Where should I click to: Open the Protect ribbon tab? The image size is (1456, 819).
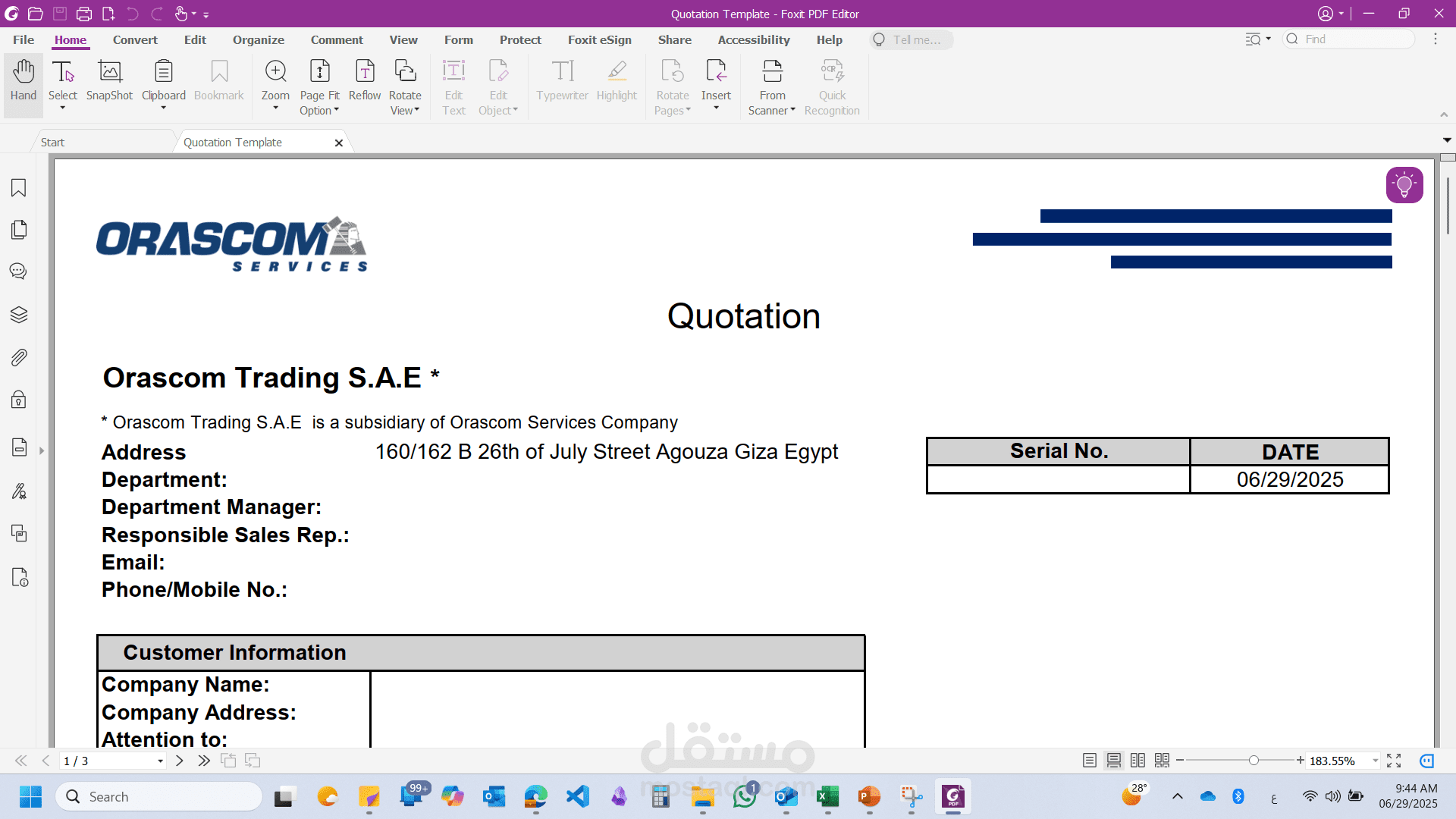520,39
